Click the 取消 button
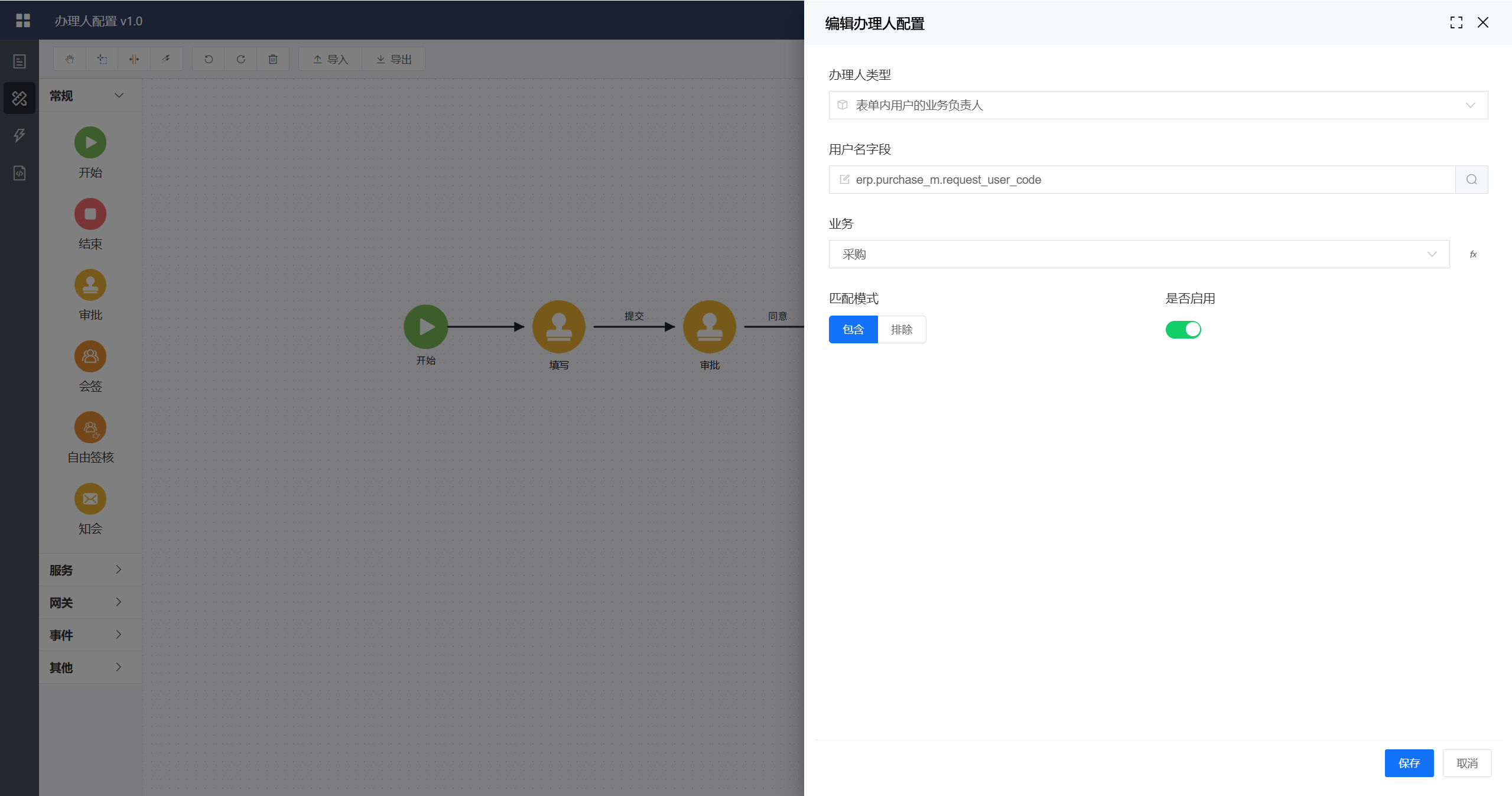1512x796 pixels. 1467,763
